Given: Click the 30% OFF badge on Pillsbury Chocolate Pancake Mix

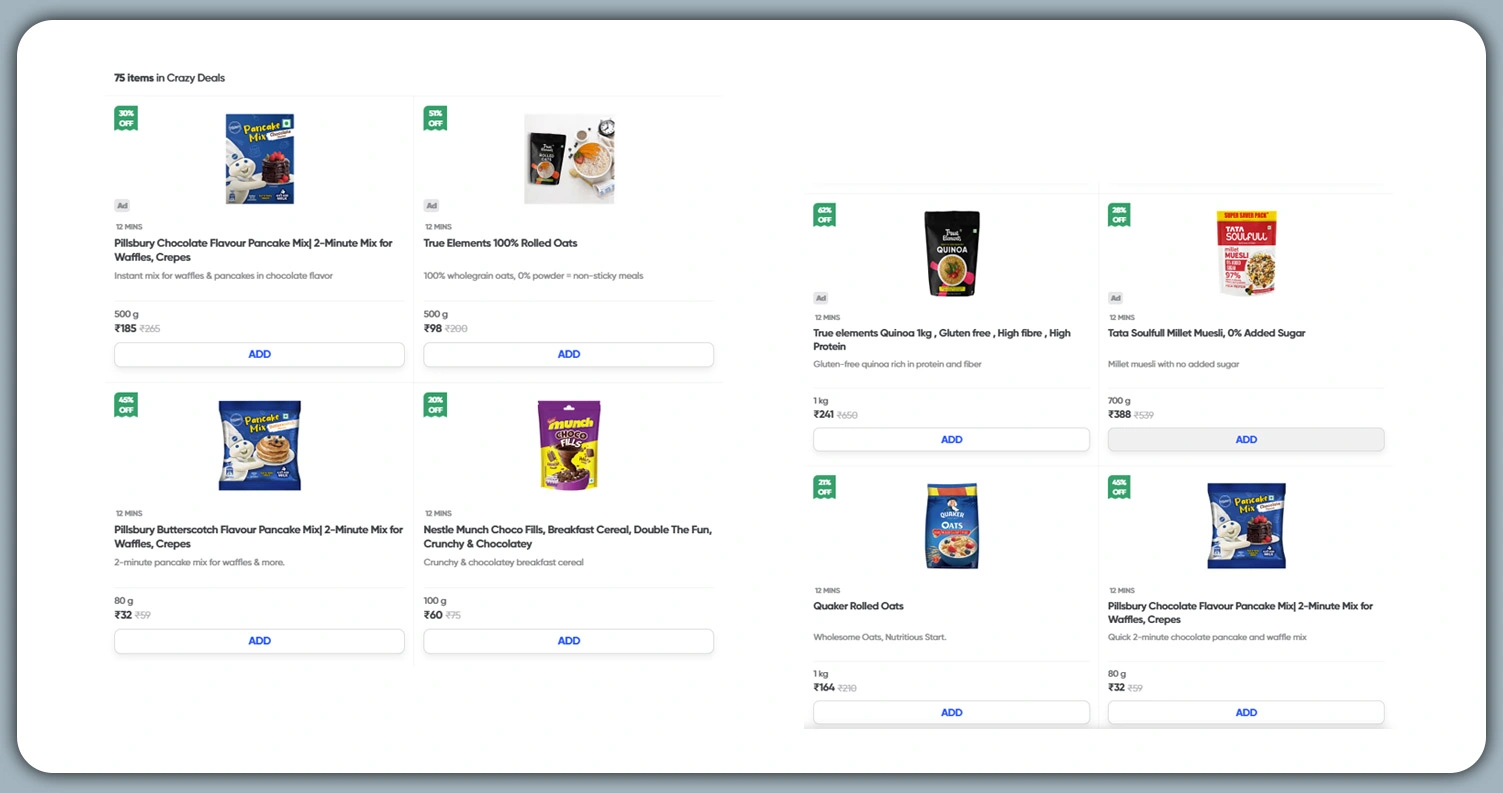Looking at the screenshot, I should pyautogui.click(x=125, y=118).
